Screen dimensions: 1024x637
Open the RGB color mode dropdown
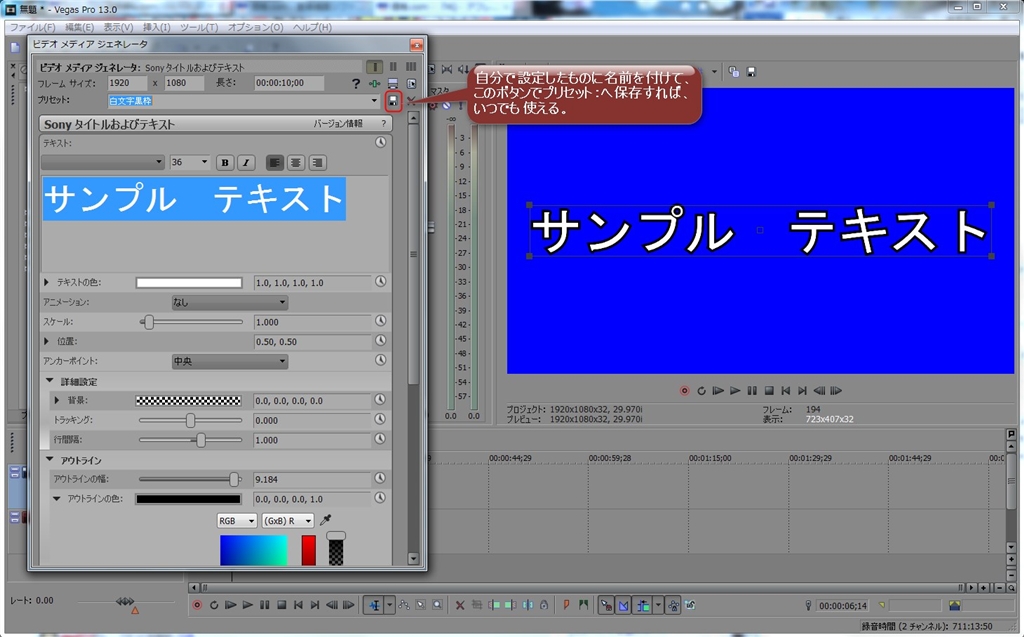click(237, 521)
